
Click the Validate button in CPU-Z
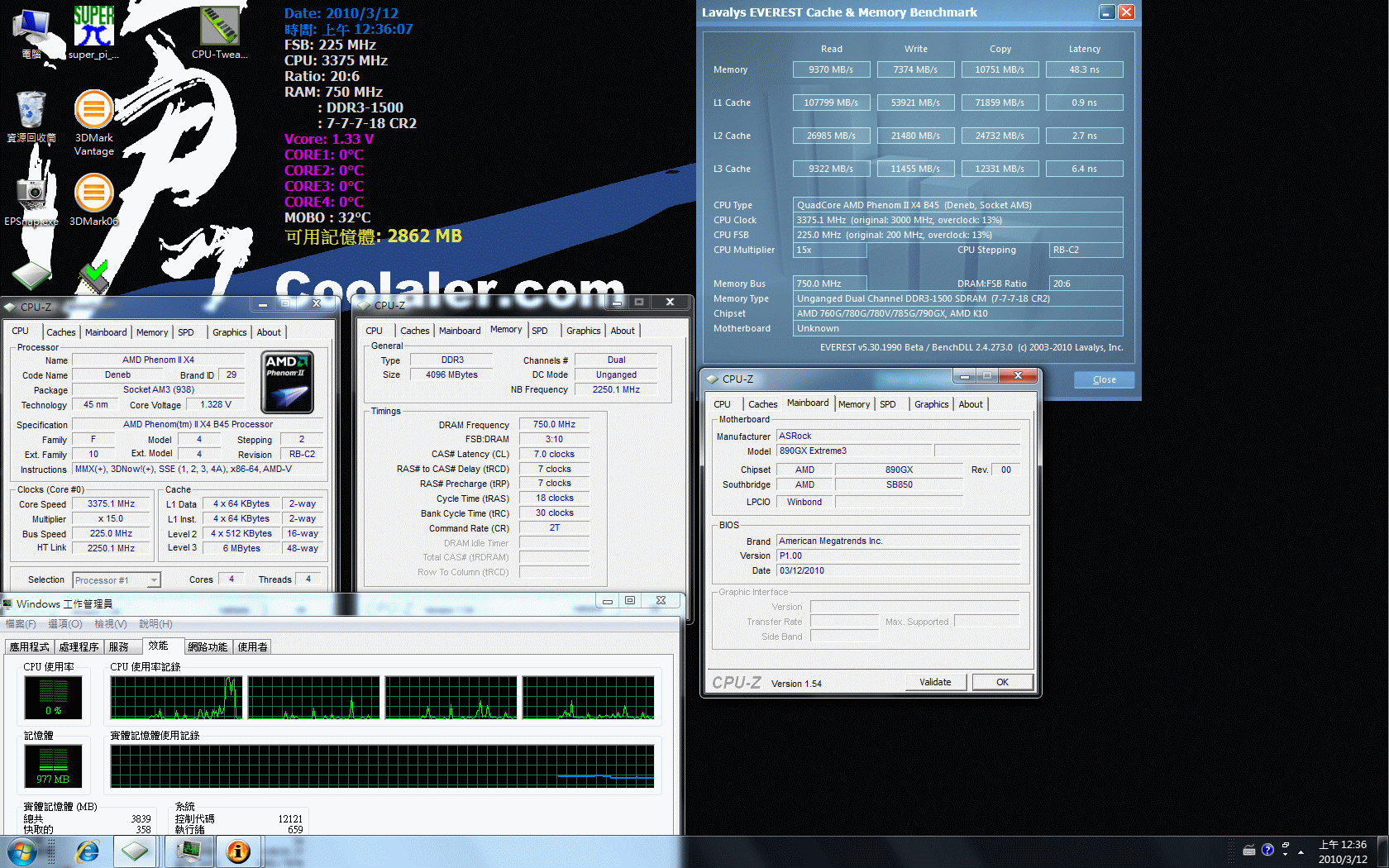[x=935, y=682]
